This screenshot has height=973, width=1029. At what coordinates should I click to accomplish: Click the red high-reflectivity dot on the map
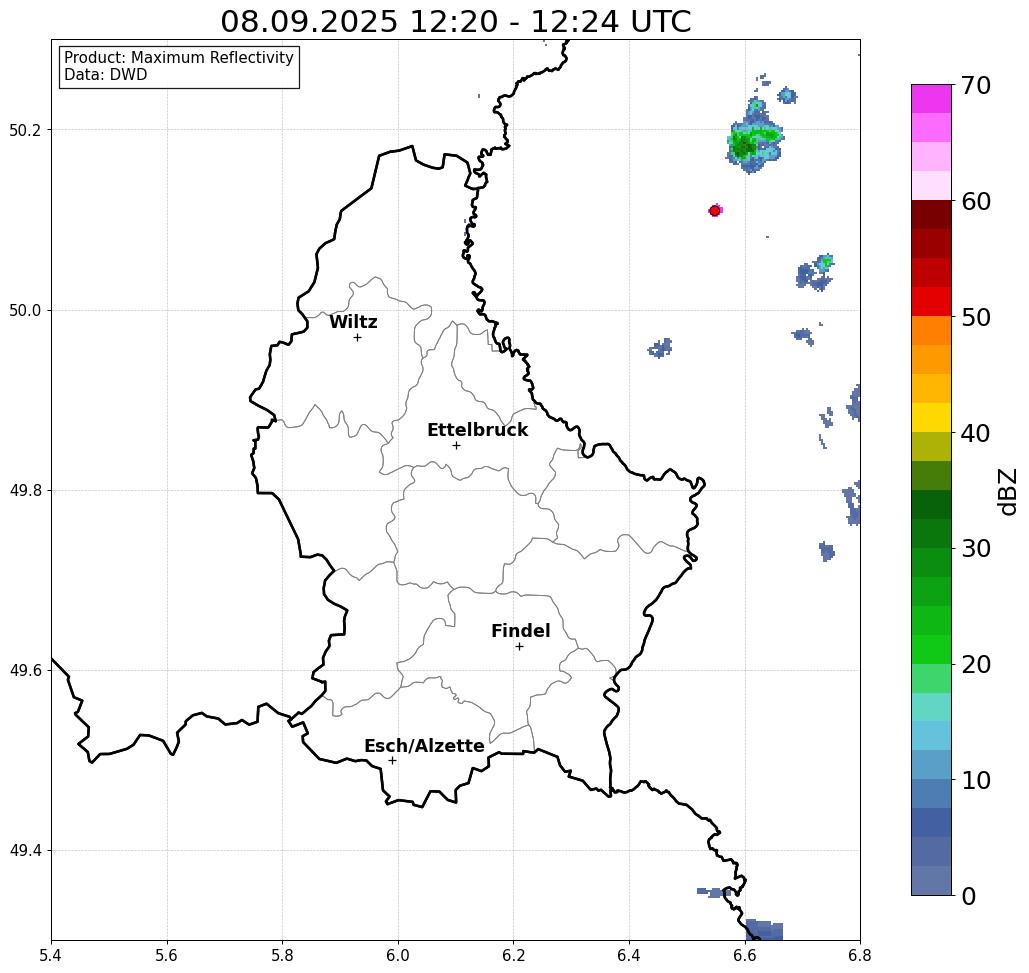pos(715,211)
